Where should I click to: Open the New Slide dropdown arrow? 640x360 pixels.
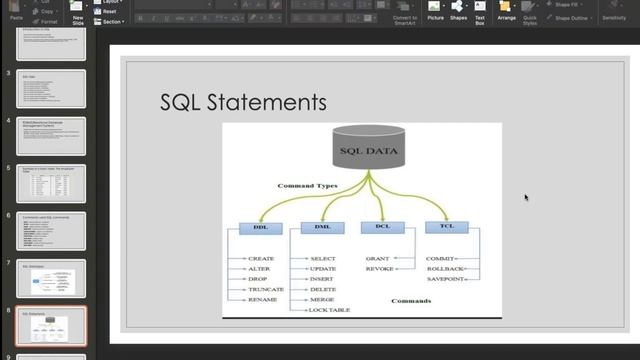tap(87, 6)
